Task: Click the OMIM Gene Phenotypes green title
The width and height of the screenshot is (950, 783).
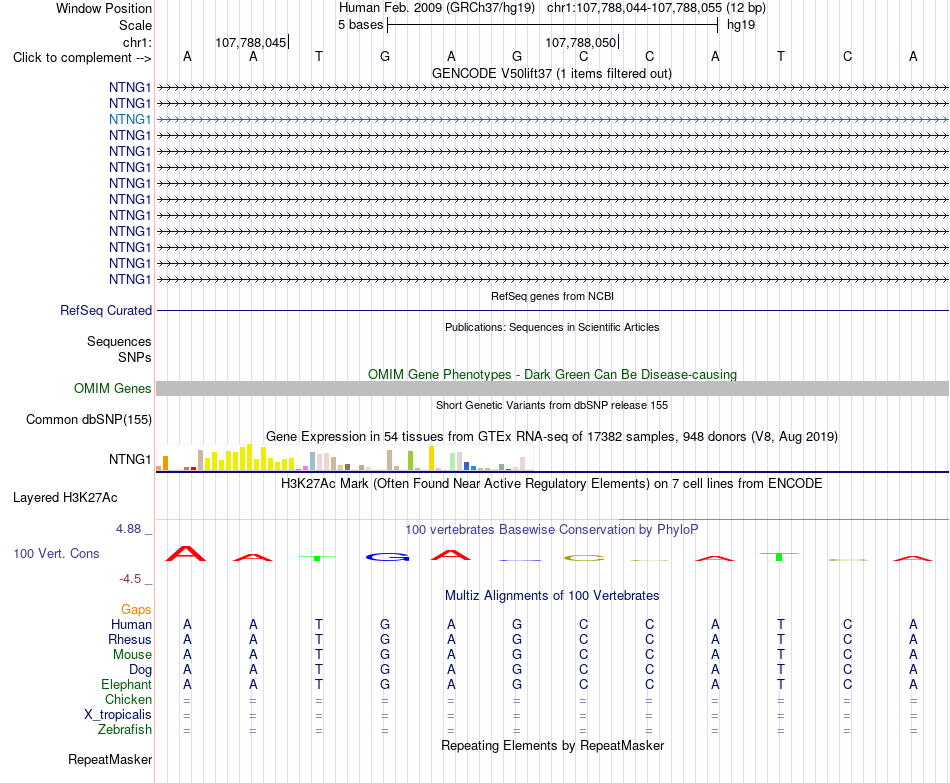Action: click(x=552, y=375)
